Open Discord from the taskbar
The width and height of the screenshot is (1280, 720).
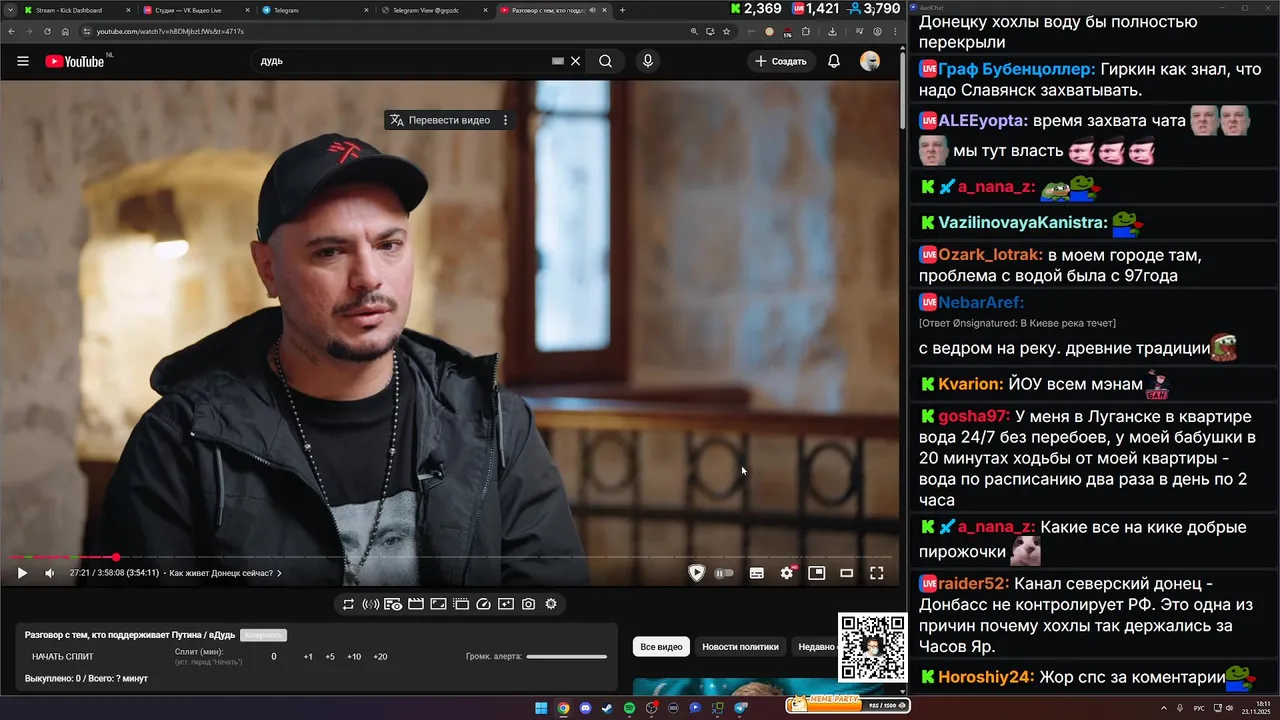(585, 708)
